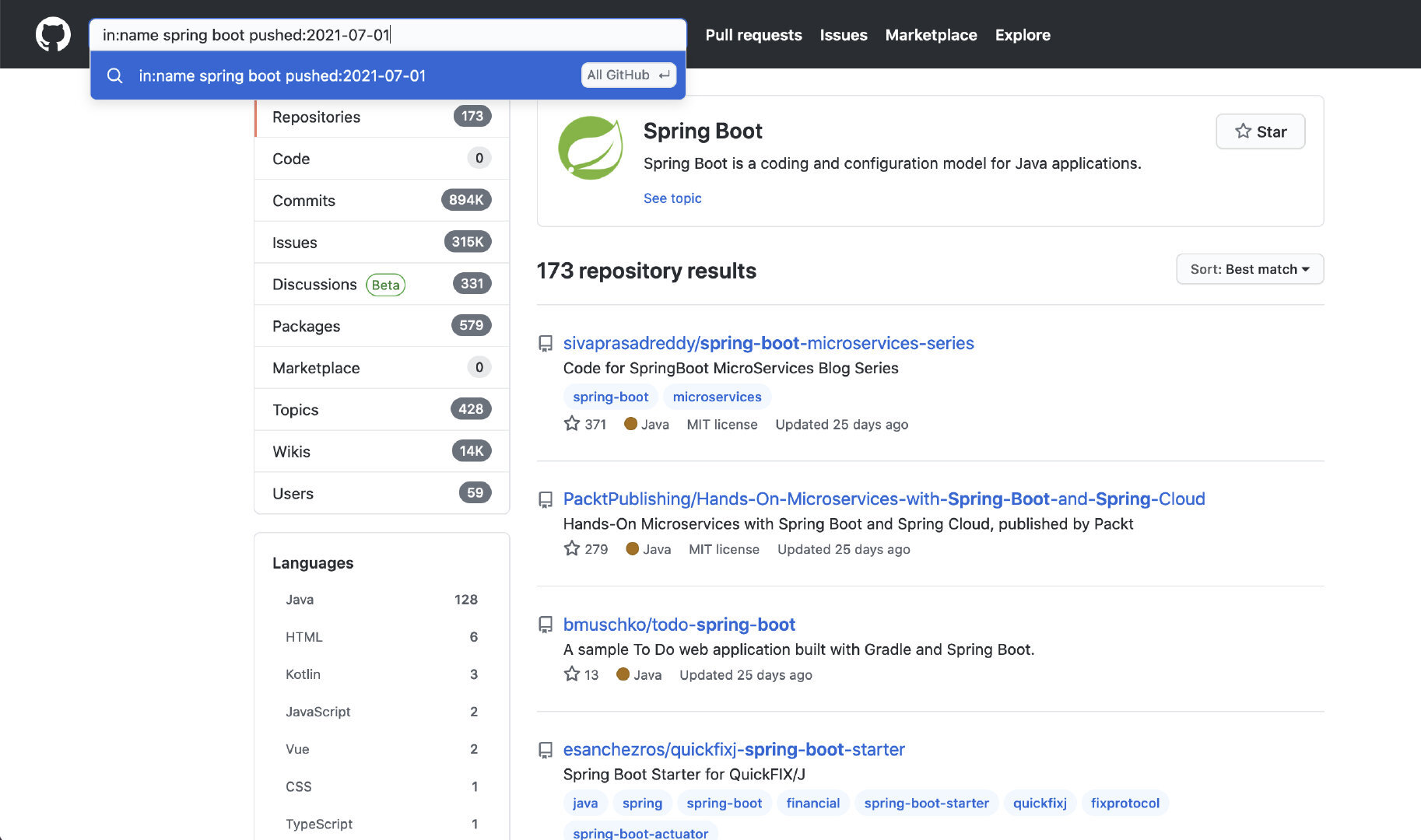Open PacktPublishing Hands-On-Microservices repository
This screenshot has height=840, width=1421.
pyautogui.click(x=884, y=499)
